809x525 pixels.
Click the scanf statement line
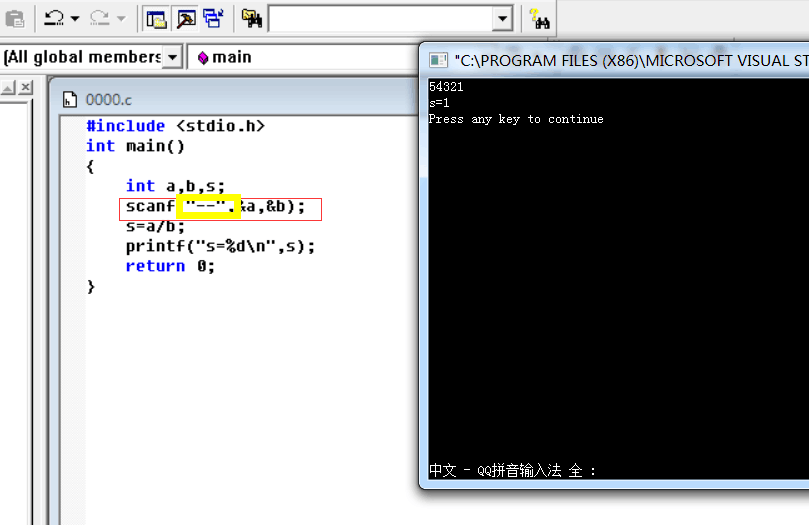point(216,206)
